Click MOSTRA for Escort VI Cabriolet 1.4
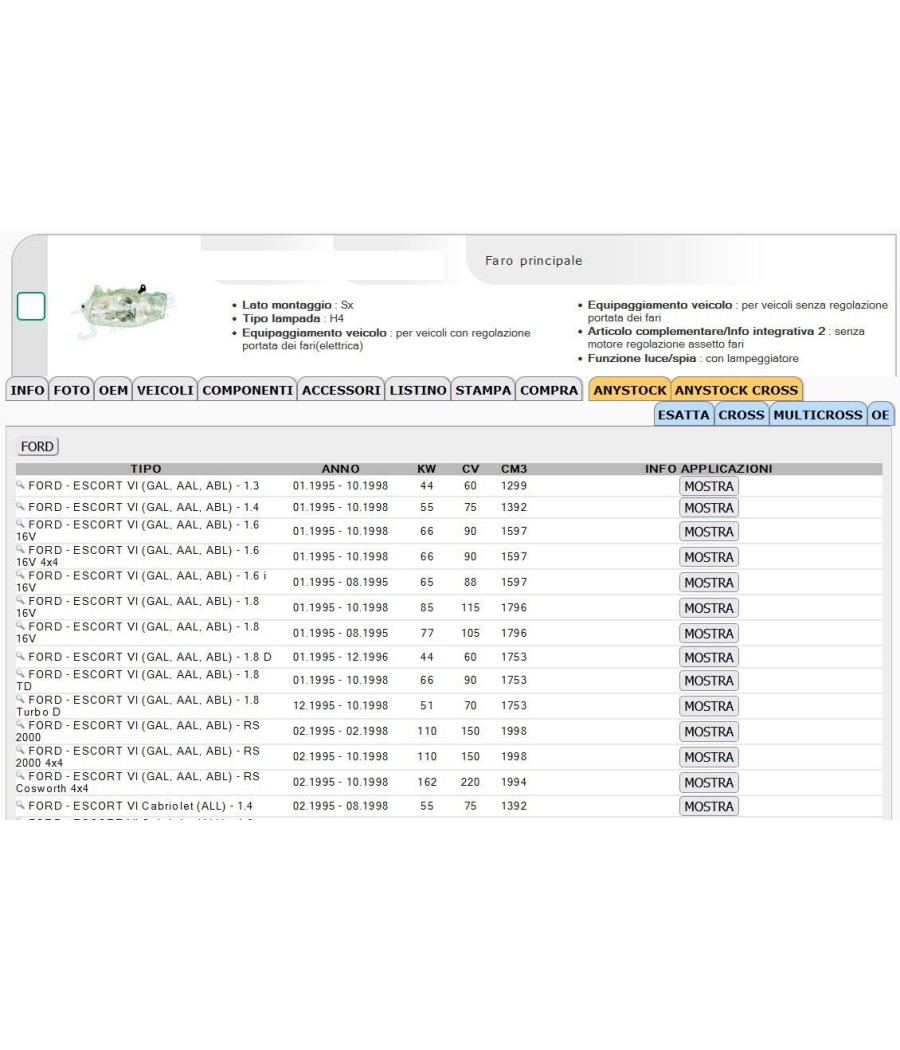 tap(708, 806)
